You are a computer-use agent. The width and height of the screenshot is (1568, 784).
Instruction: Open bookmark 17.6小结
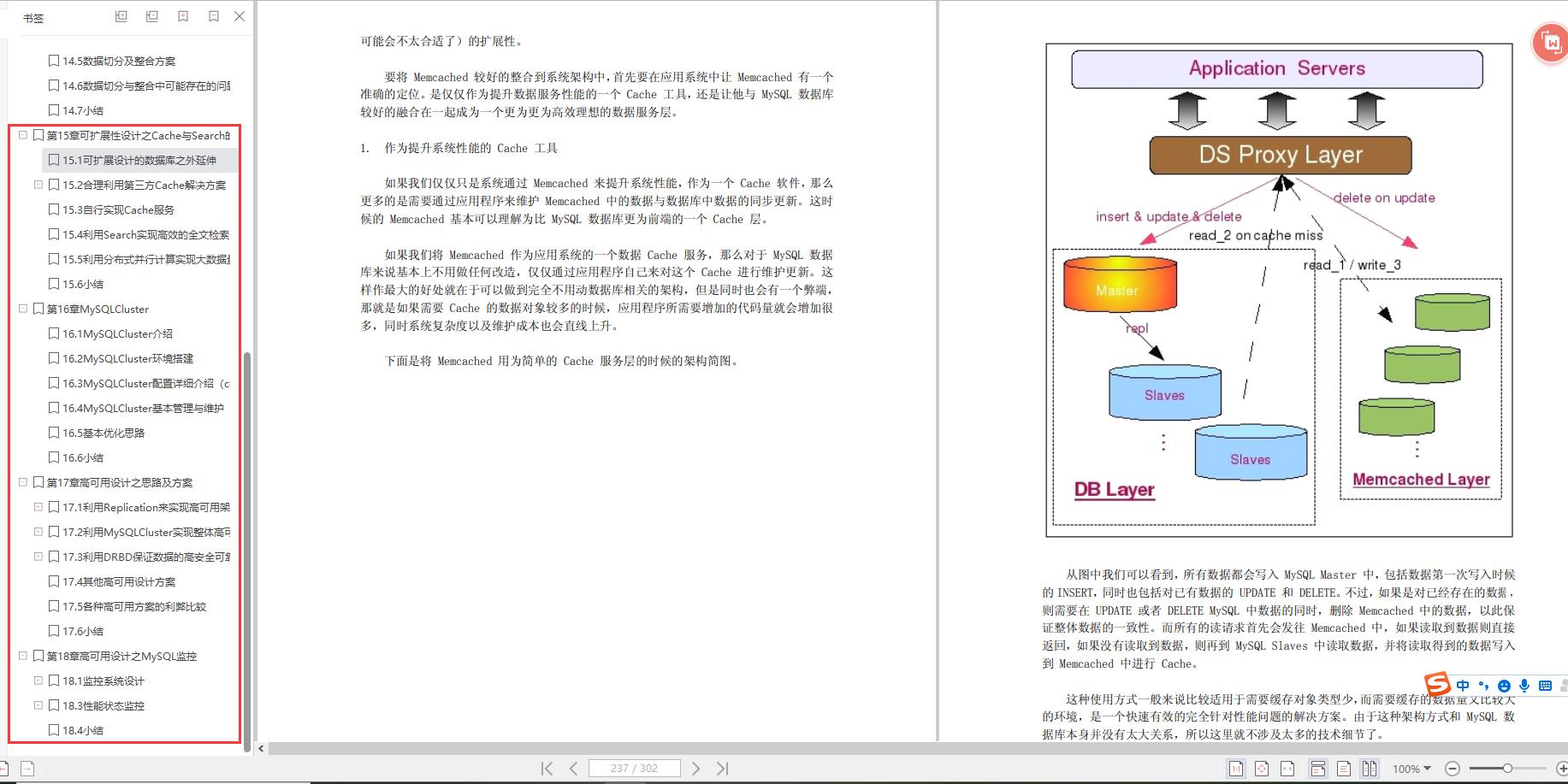(83, 631)
